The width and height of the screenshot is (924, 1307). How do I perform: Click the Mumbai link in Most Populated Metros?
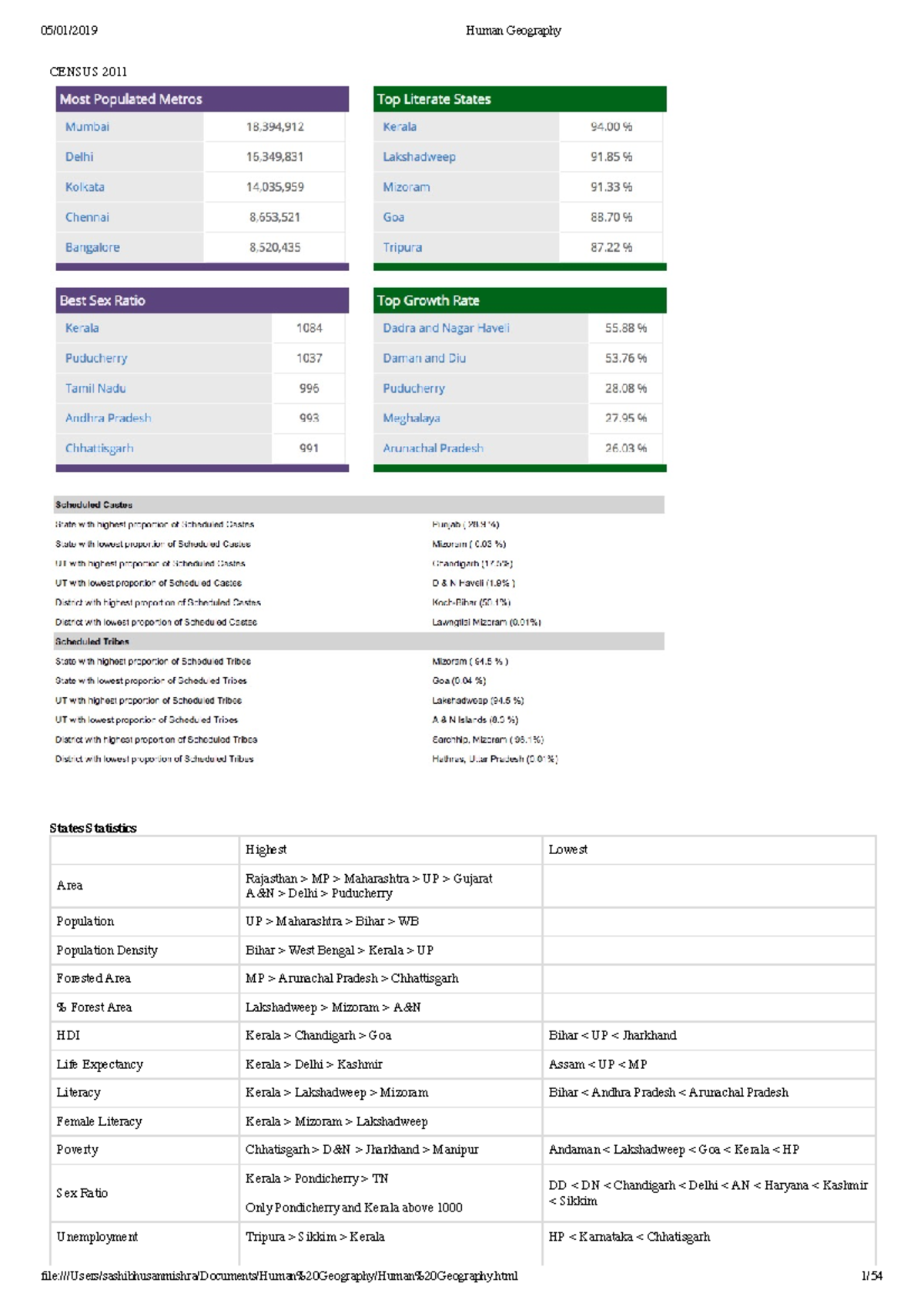click(x=87, y=127)
